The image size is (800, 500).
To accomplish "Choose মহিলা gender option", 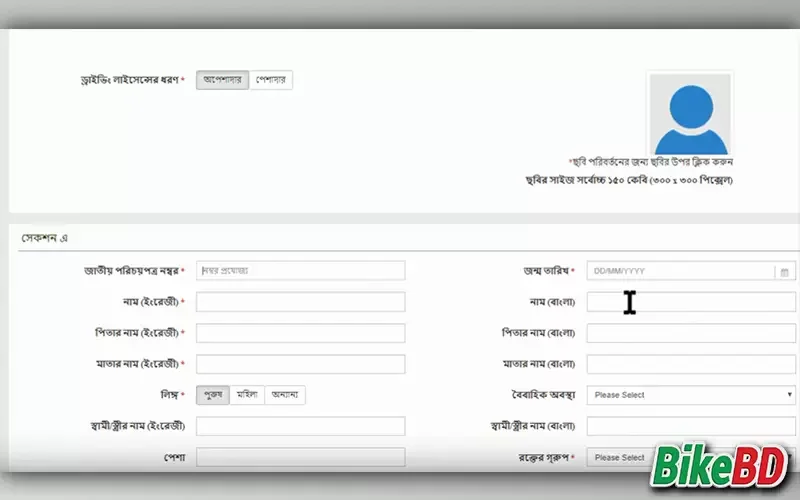I will pos(247,395).
